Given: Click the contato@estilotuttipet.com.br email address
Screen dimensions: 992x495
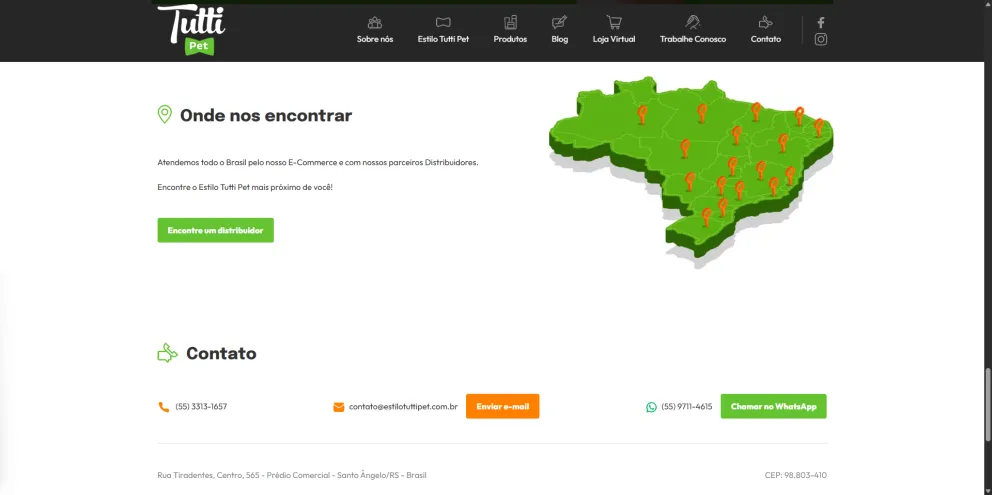Looking at the screenshot, I should click(403, 407).
